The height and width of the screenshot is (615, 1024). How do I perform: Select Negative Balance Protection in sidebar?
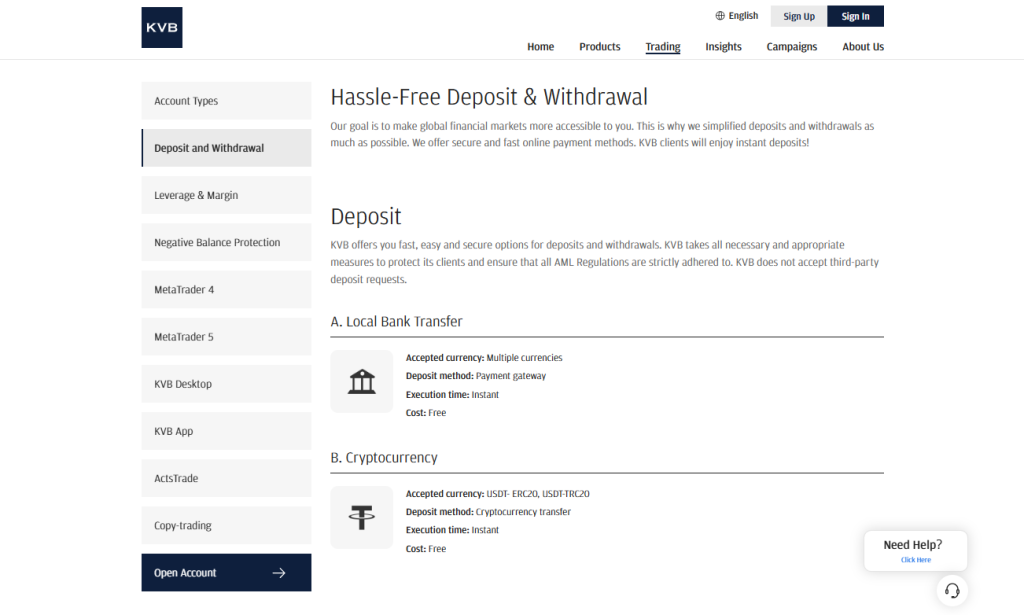pos(226,242)
